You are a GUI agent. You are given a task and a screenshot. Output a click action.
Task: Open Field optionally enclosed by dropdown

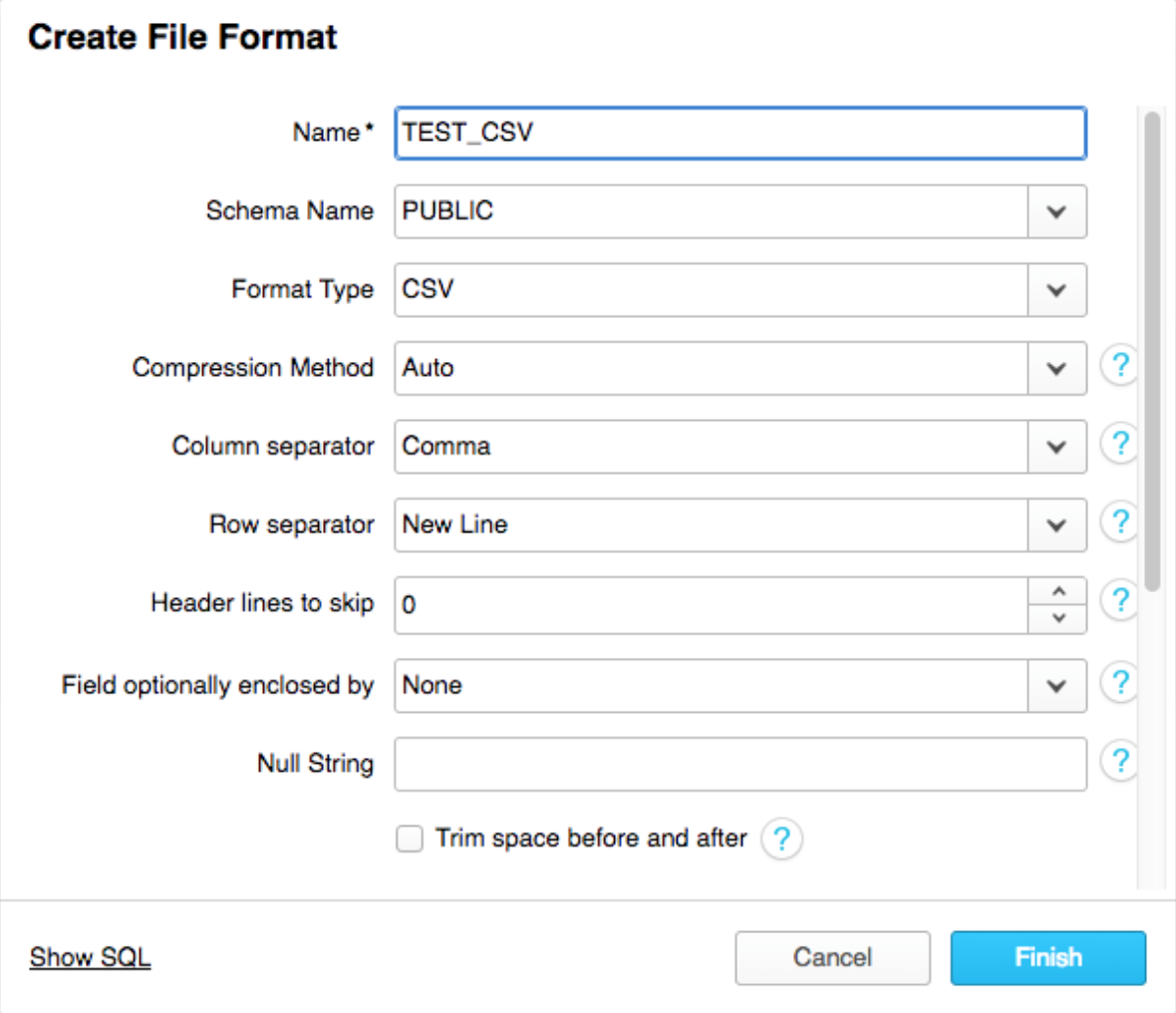pyautogui.click(x=1056, y=686)
